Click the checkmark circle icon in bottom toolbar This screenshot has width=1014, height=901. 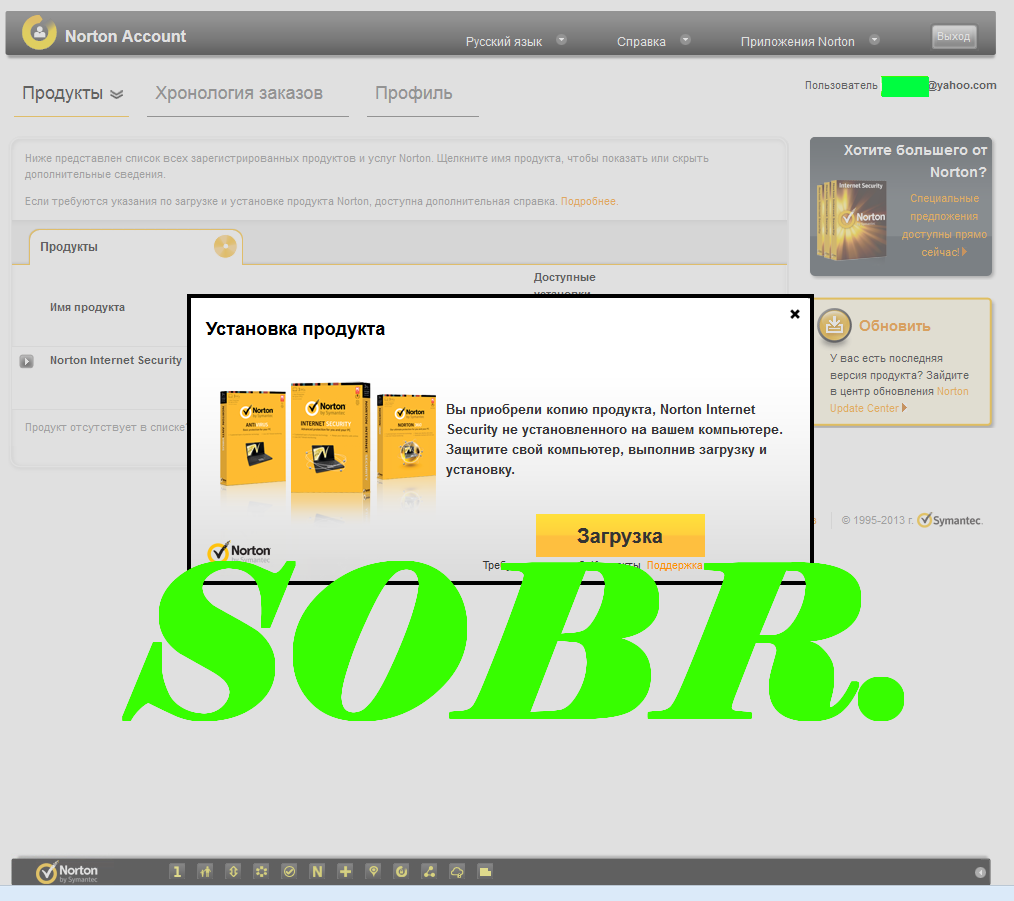coord(289,871)
